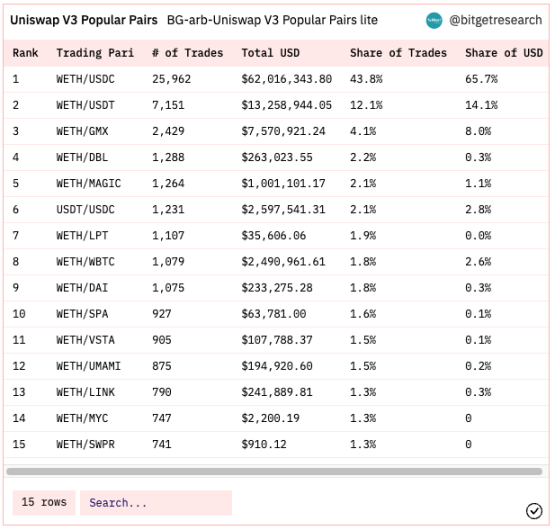Click the 15 rows counter
This screenshot has height=530, width=555.
(44, 503)
